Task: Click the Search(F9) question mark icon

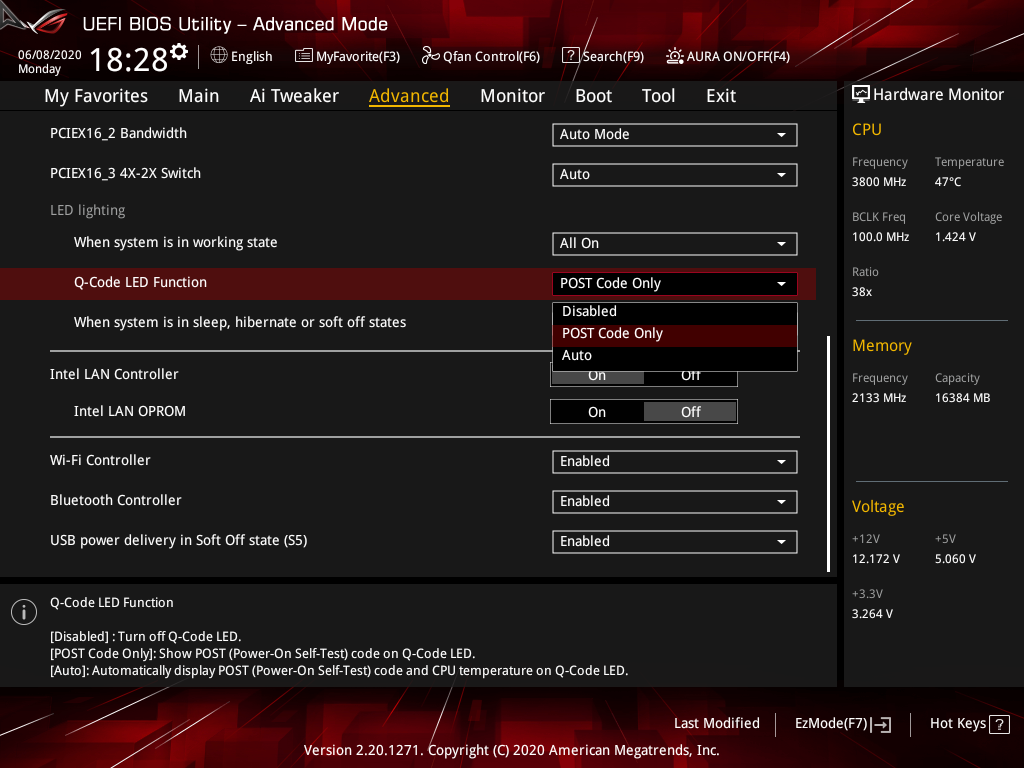Action: [570, 56]
